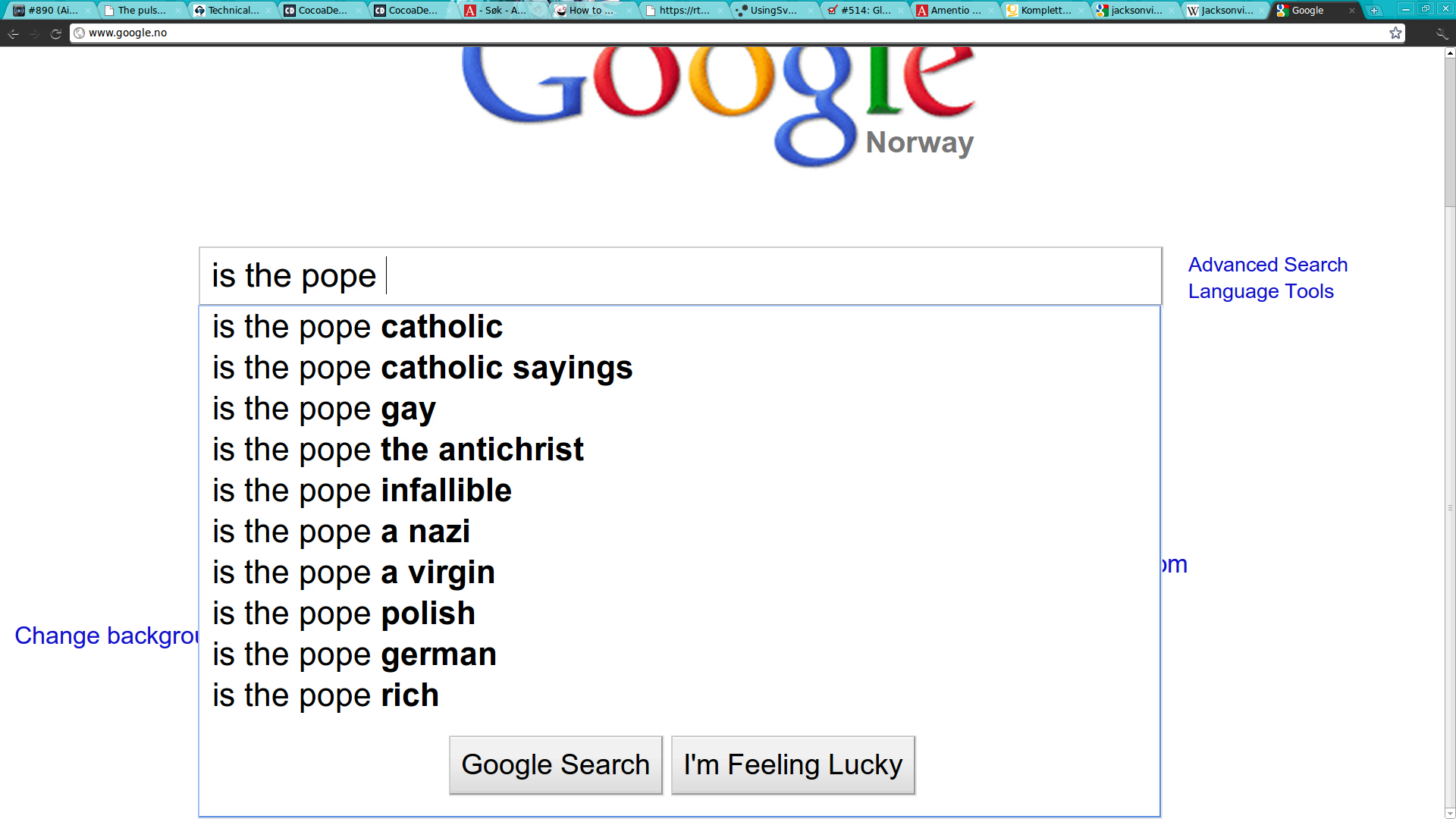
Task: Open the wrench settings menu icon
Action: pyautogui.click(x=1442, y=33)
